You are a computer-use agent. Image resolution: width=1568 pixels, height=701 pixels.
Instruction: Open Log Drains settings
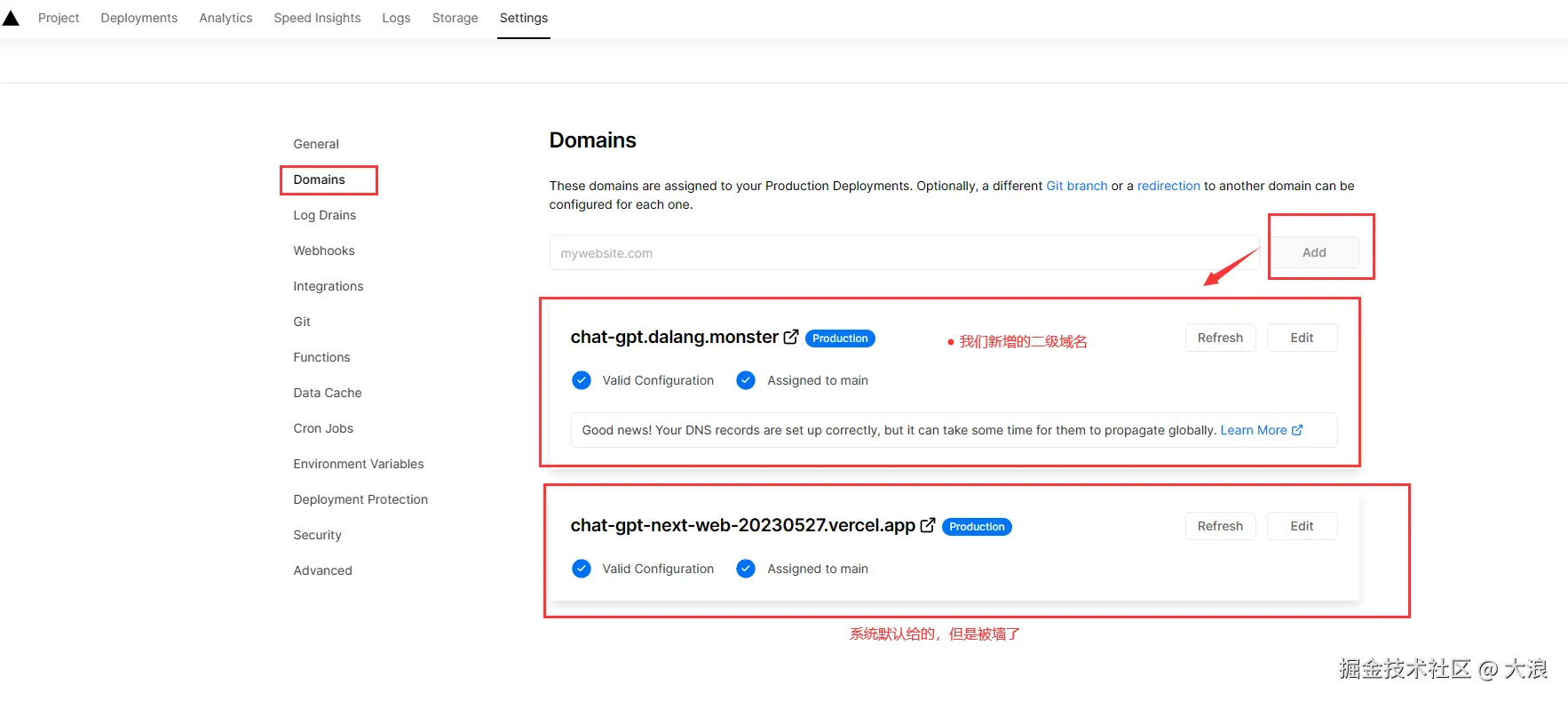coord(325,215)
